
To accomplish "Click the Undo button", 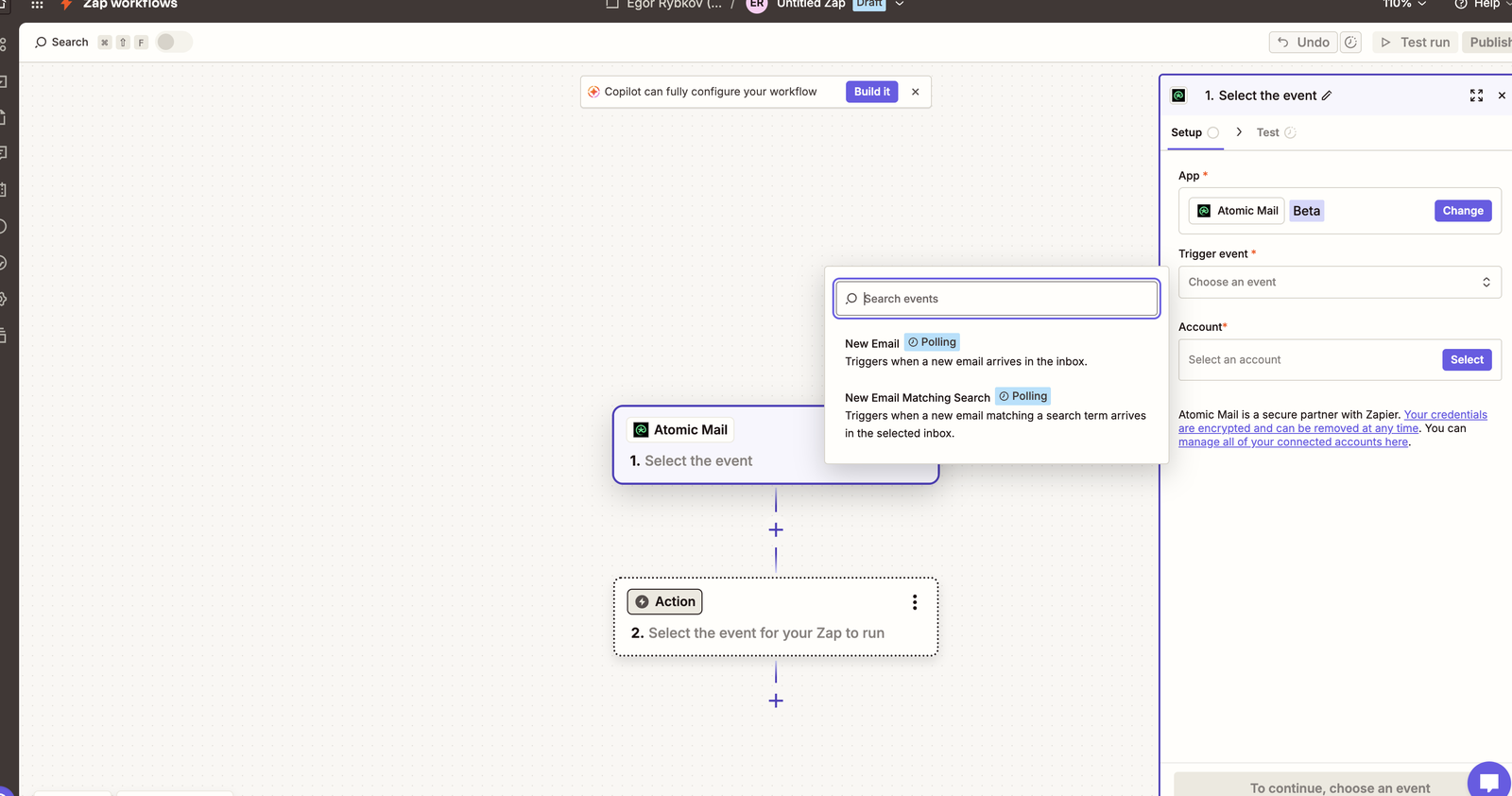I will pos(1304,43).
